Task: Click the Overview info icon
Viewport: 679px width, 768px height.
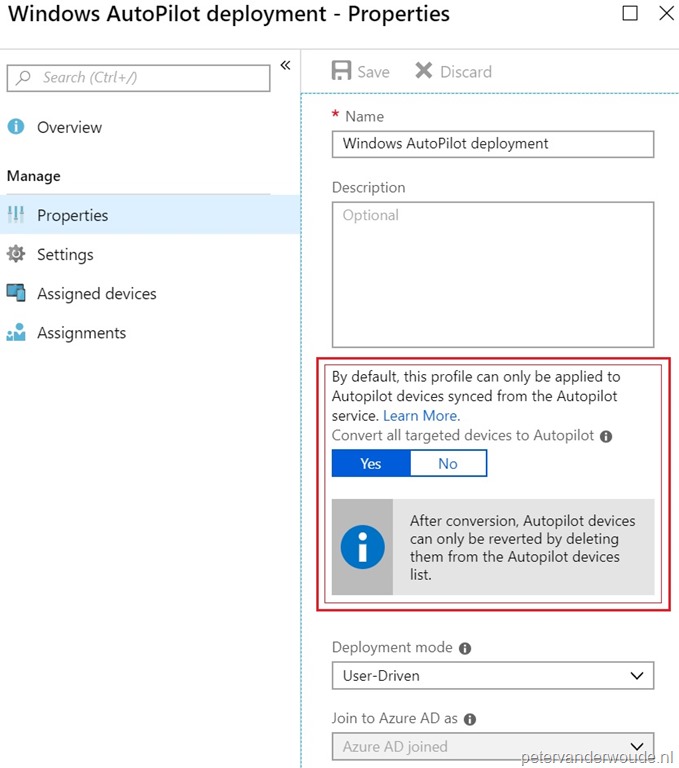Action: click(16, 126)
